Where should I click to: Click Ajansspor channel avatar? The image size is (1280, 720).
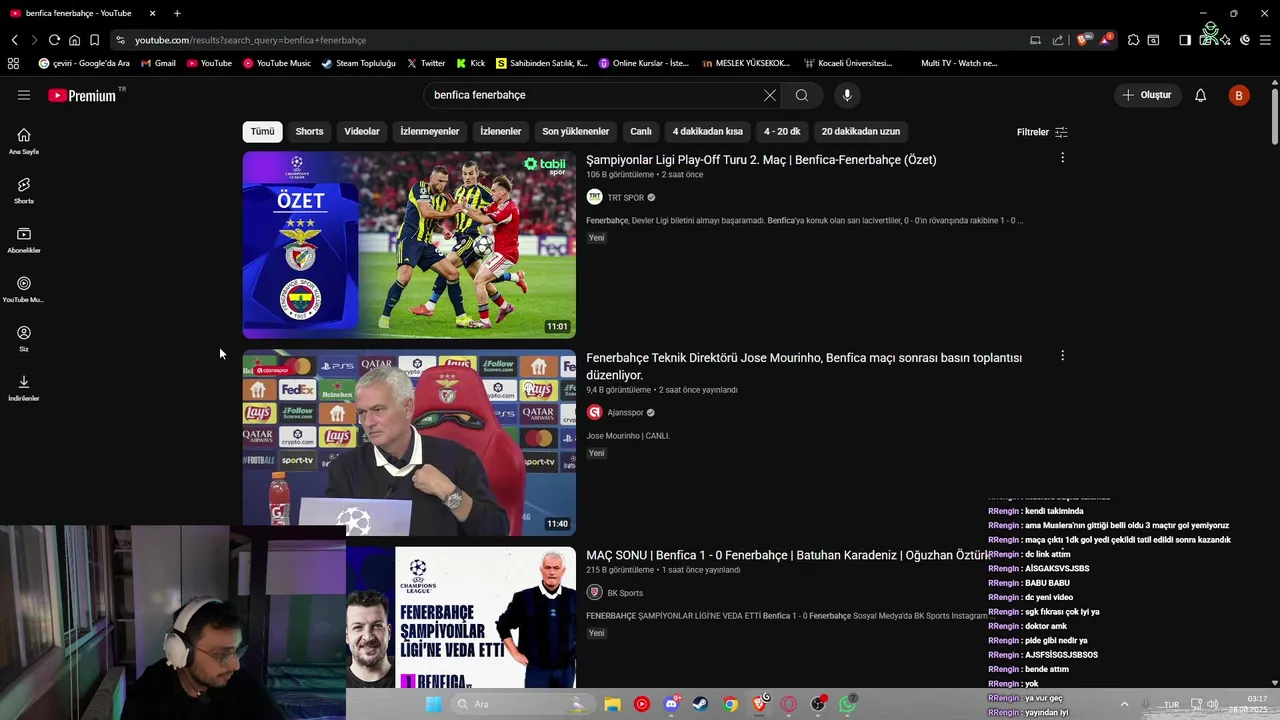coord(594,412)
